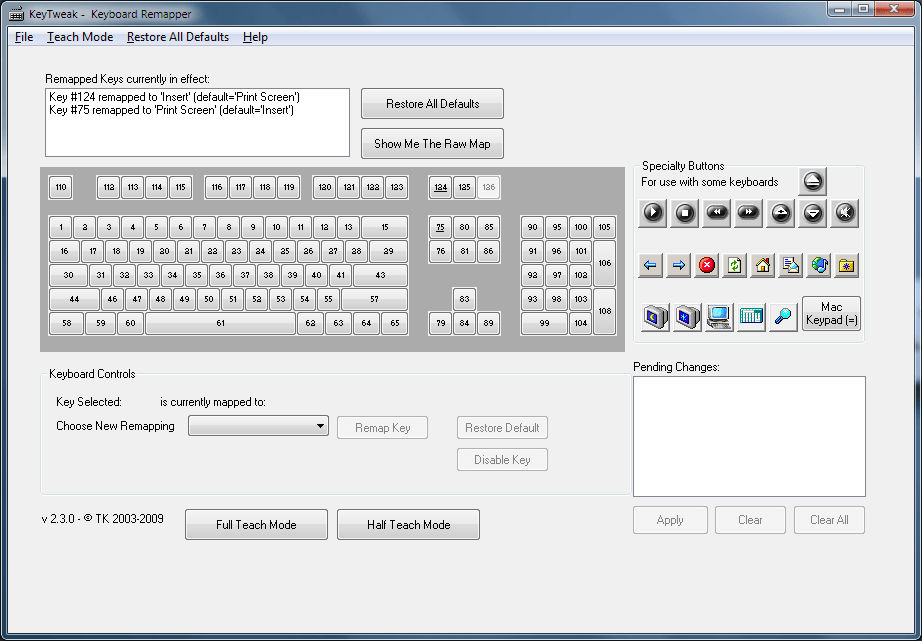
Task: Click the Wake monitor (star) specialty button
Action: tap(687, 317)
